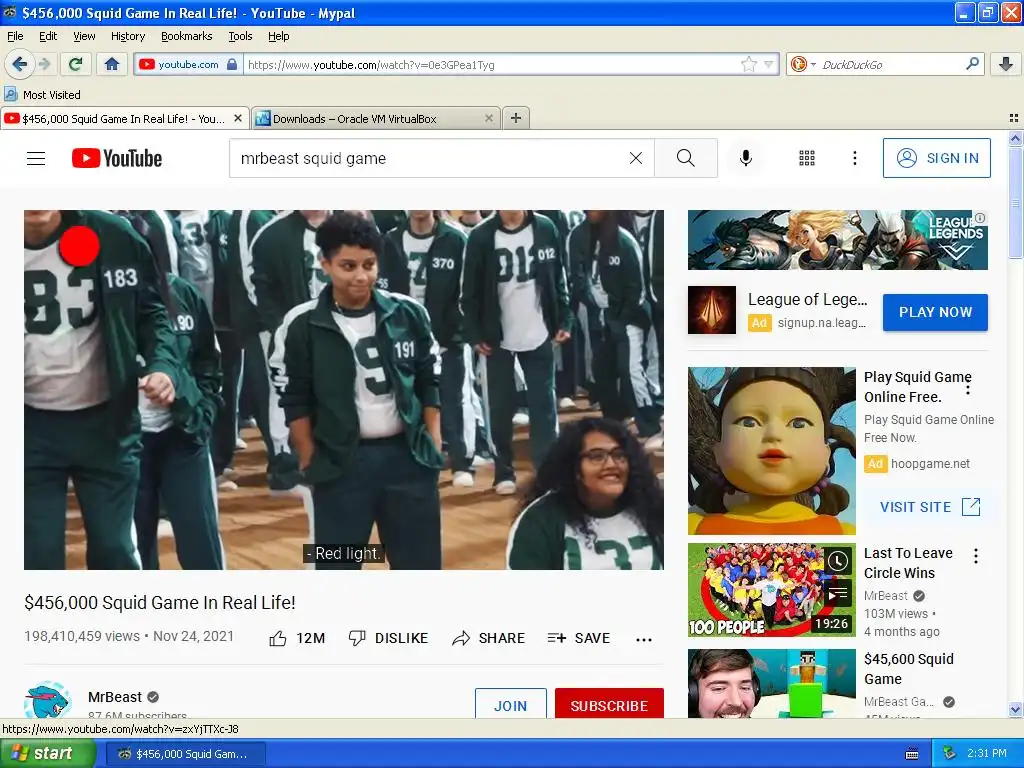
Task: Click the browser Forward arrow button
Action: 44,64
